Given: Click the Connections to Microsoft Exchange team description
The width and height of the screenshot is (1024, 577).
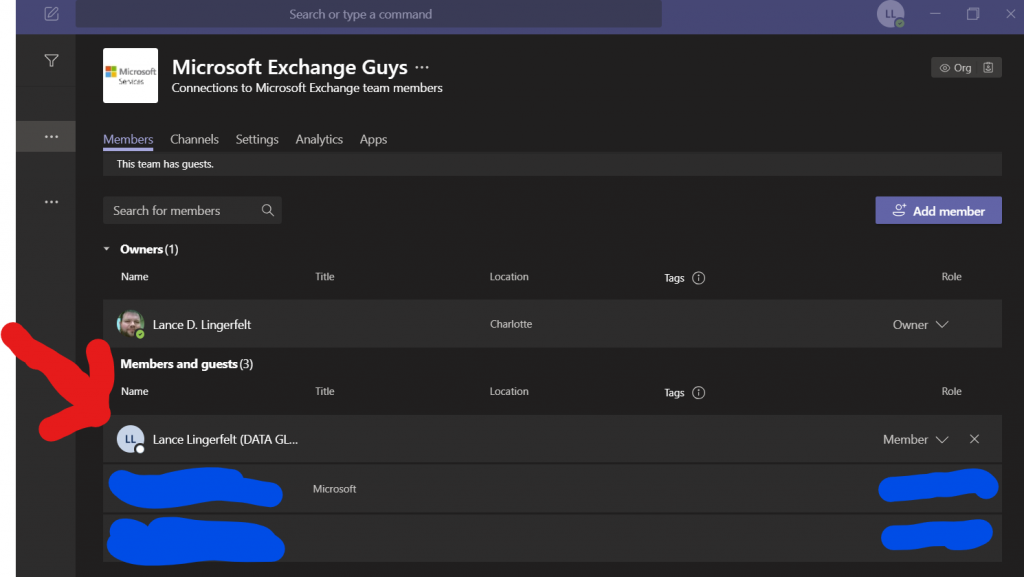Looking at the screenshot, I should (x=307, y=87).
